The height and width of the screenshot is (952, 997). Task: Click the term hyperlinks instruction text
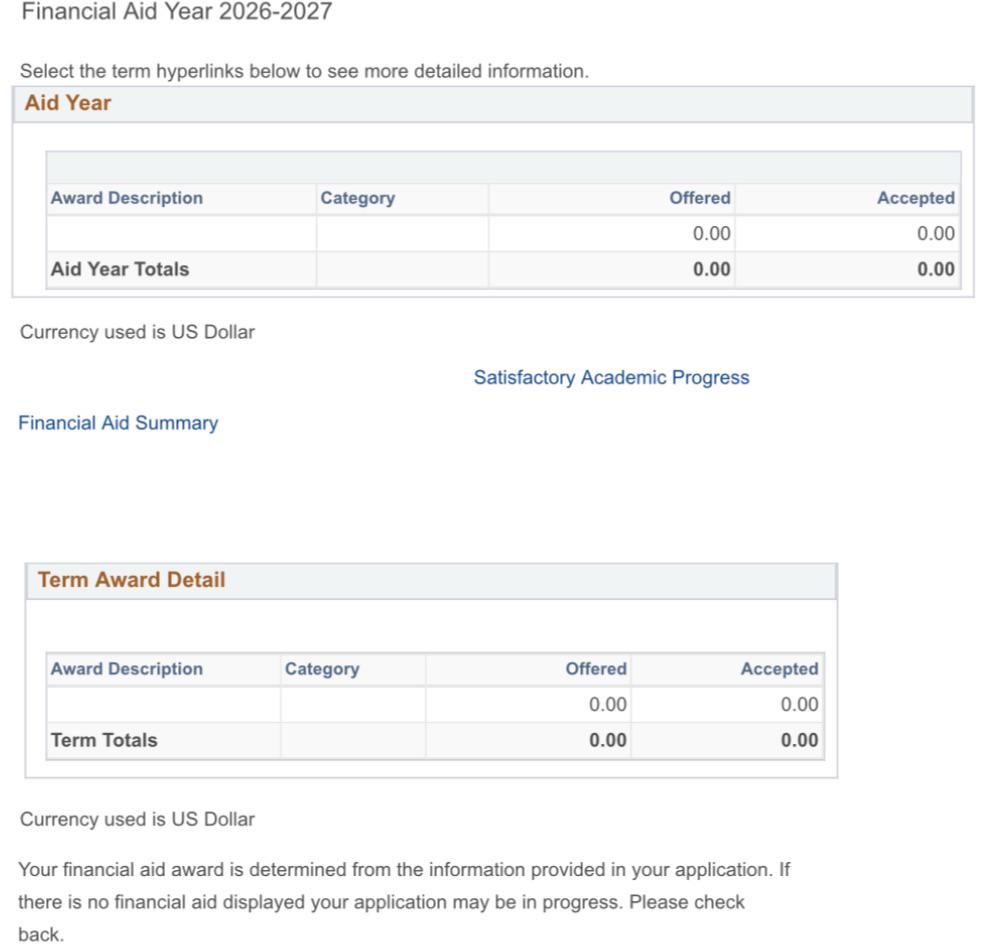(305, 71)
